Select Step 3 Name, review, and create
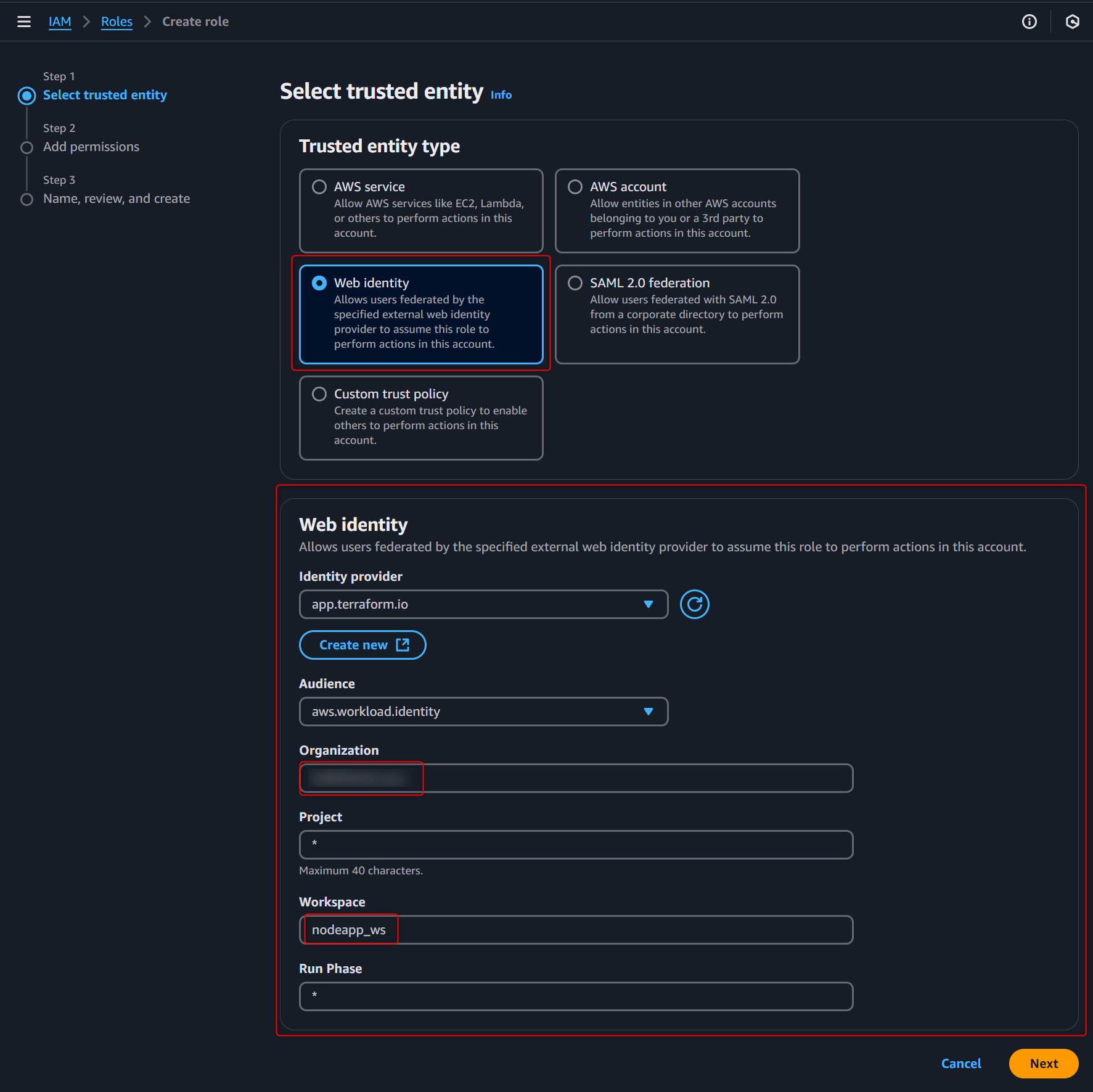The width and height of the screenshot is (1093, 1092). (117, 199)
